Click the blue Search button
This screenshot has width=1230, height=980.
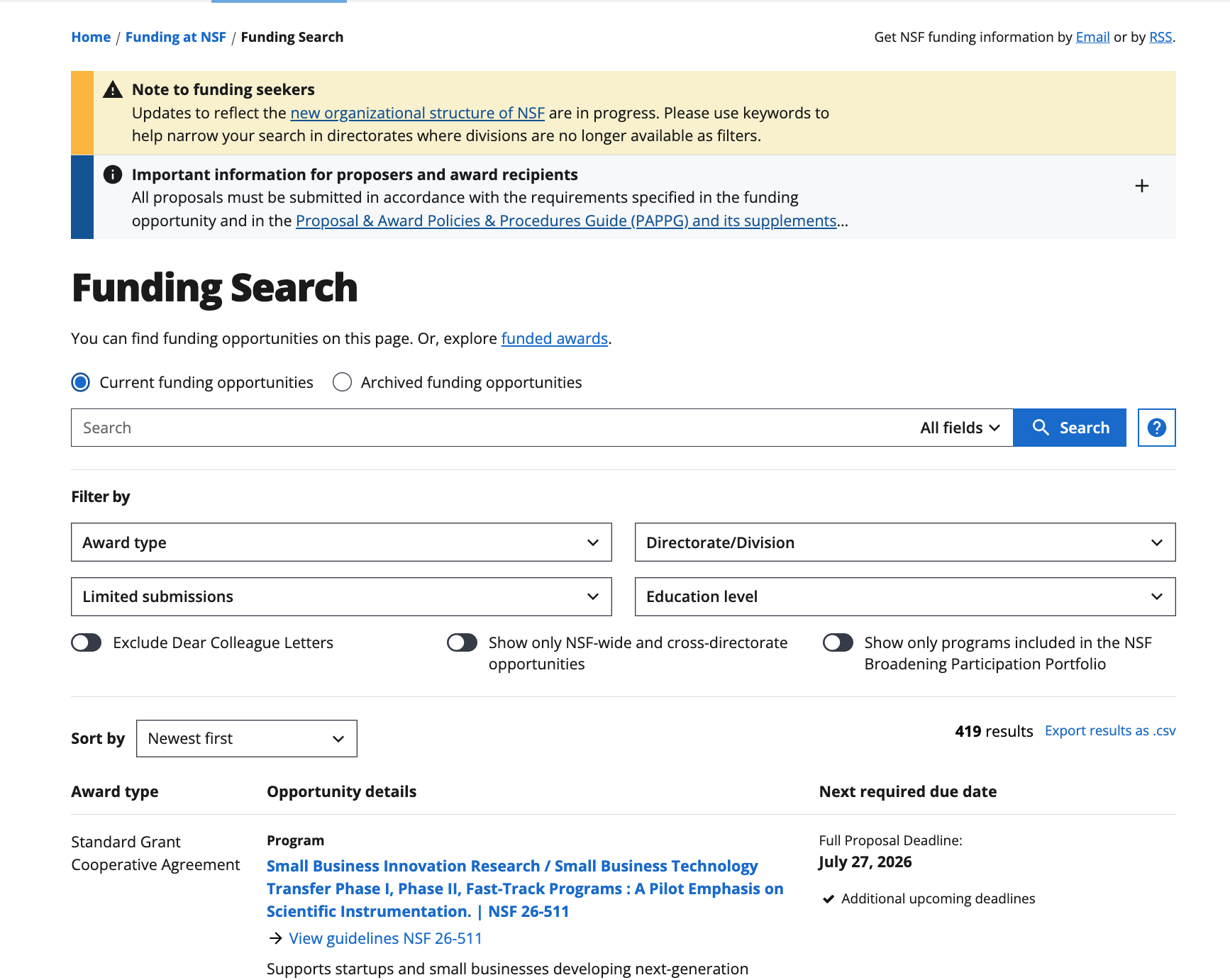(x=1069, y=428)
